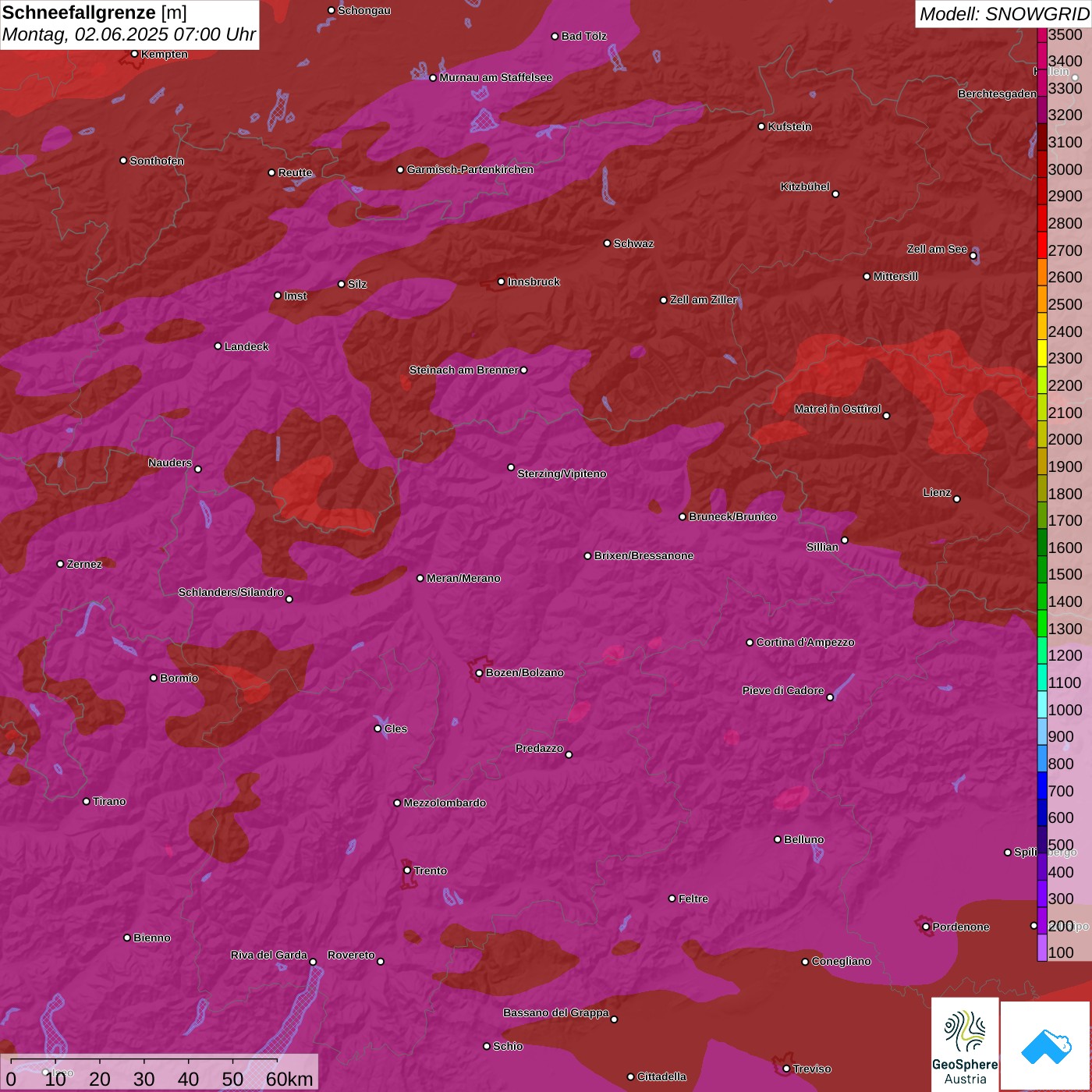Click the Pordenone marker dot

[x=926, y=927]
